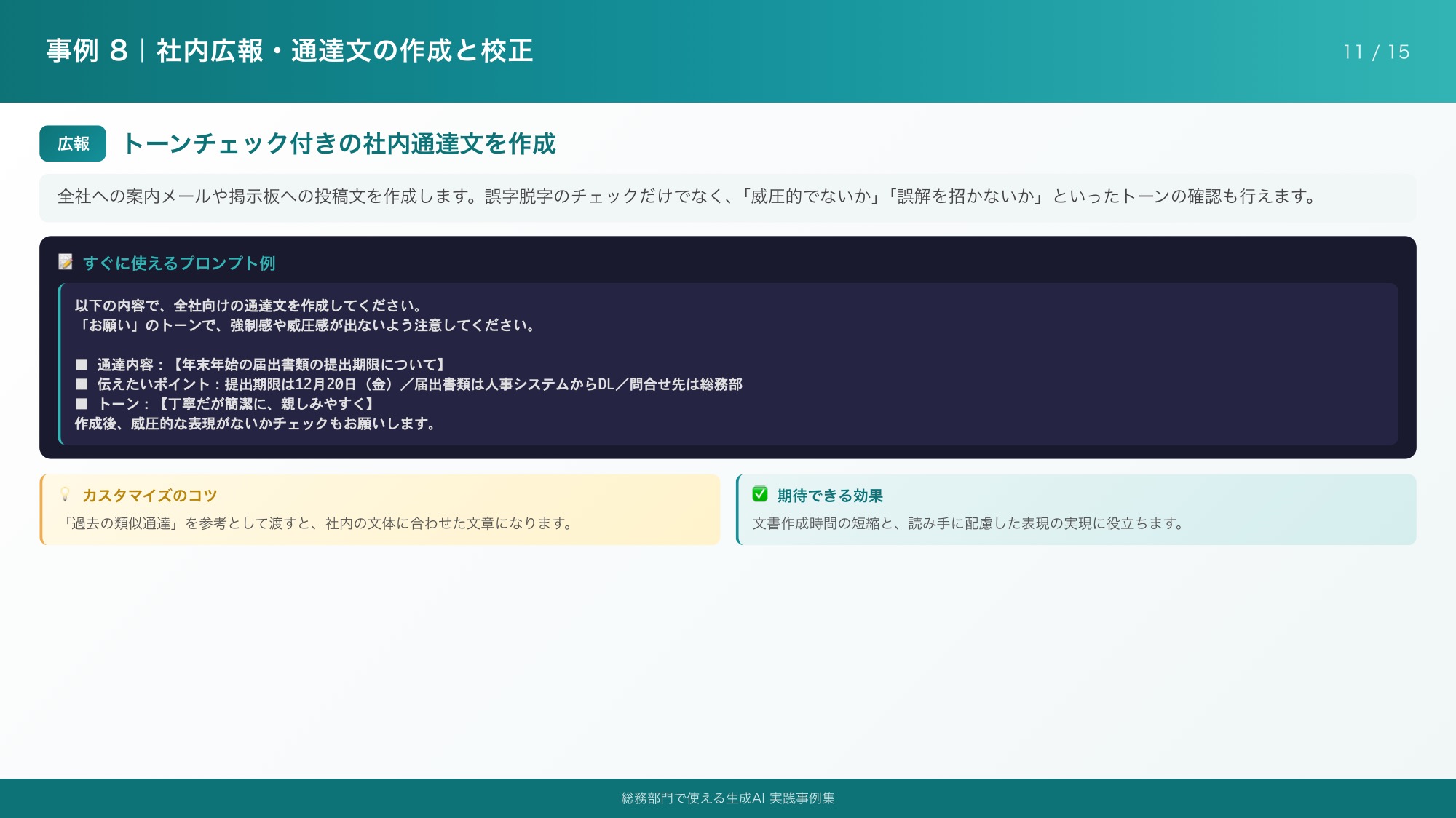Screen dimensions: 1456x818
Task: Click the effect text 文書作成時間の短縮と
Action: pos(970,523)
